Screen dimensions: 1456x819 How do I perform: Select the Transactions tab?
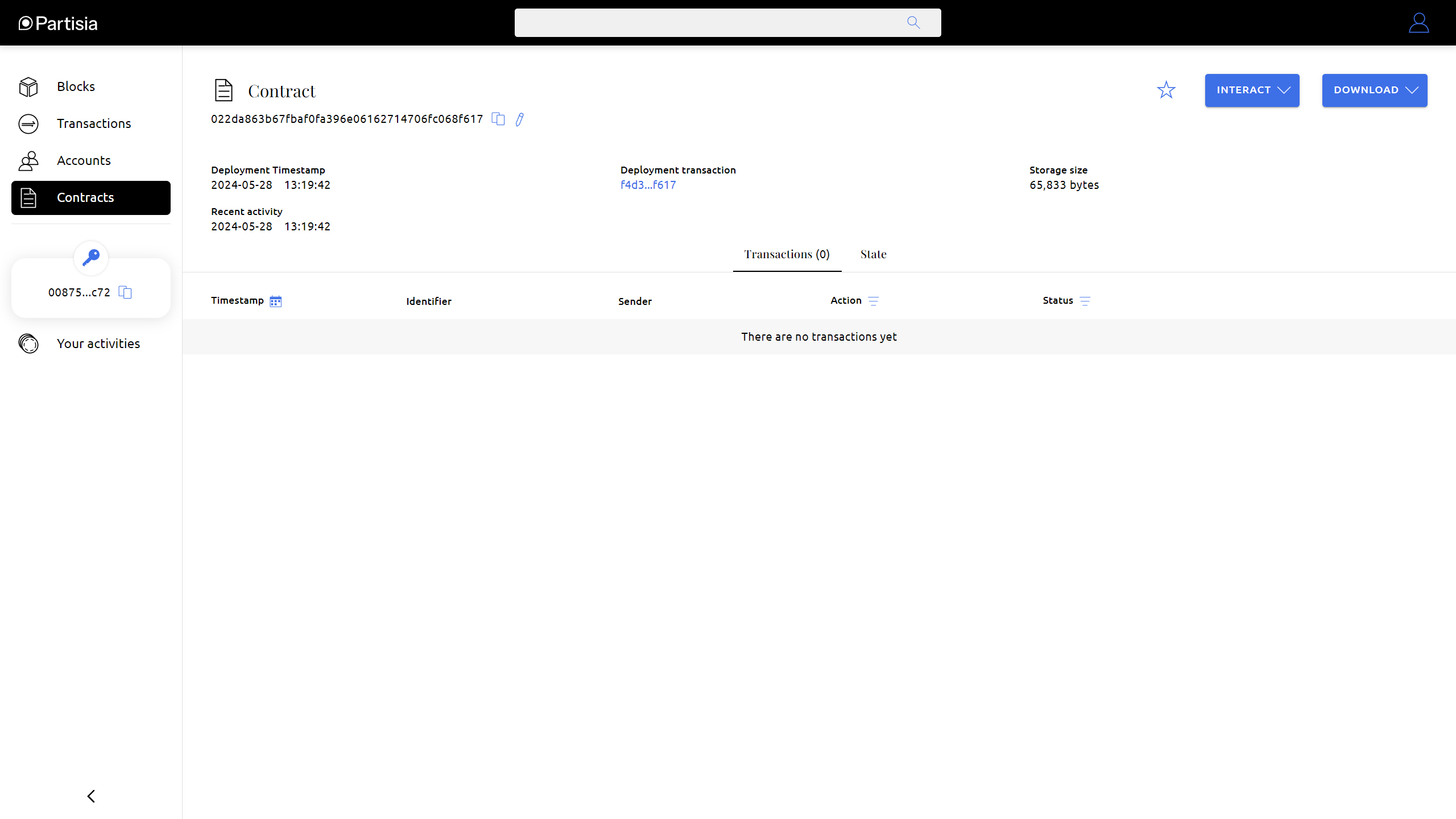coord(786,254)
